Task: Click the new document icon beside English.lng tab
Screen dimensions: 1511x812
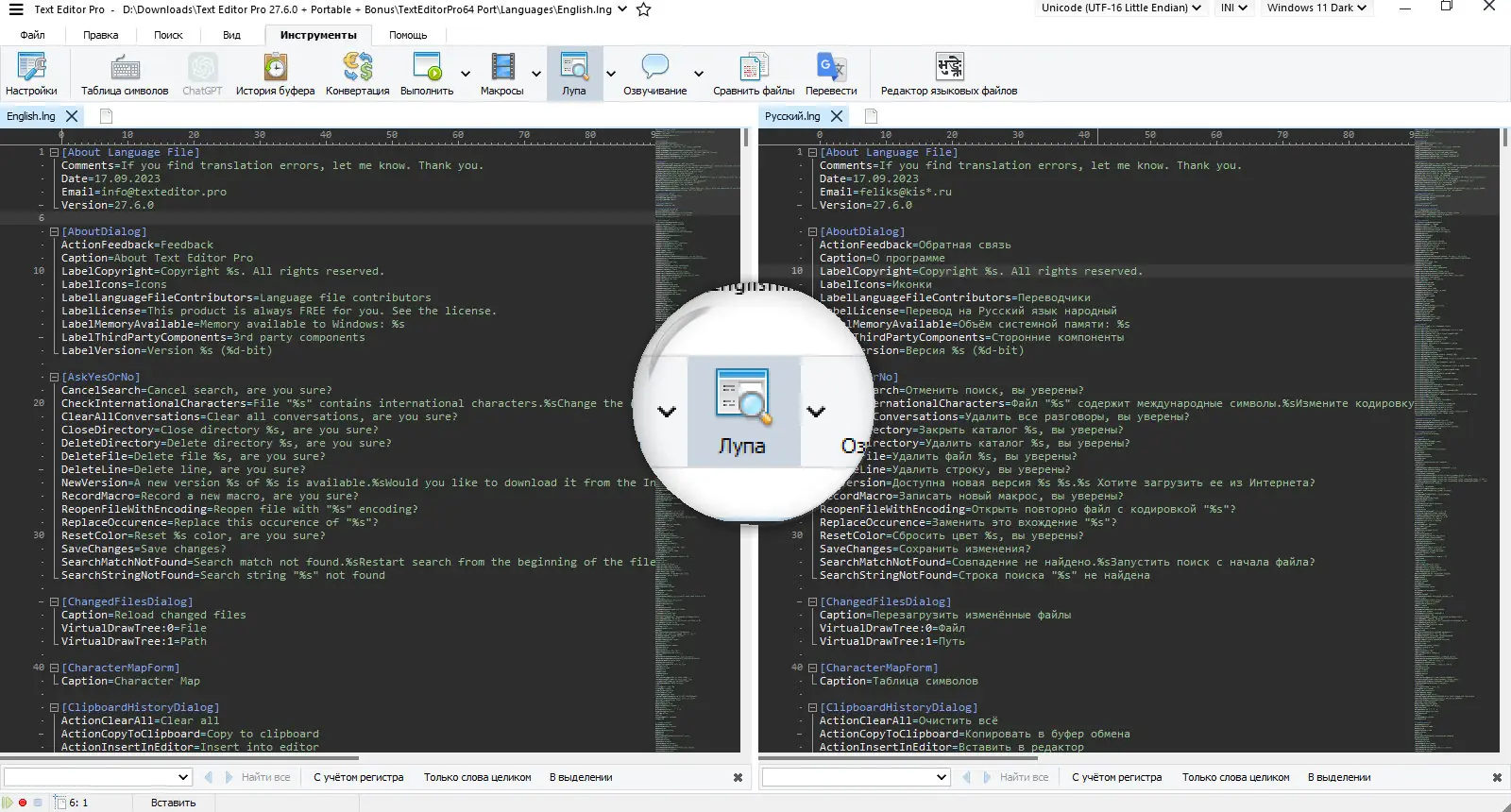Action: point(107,116)
